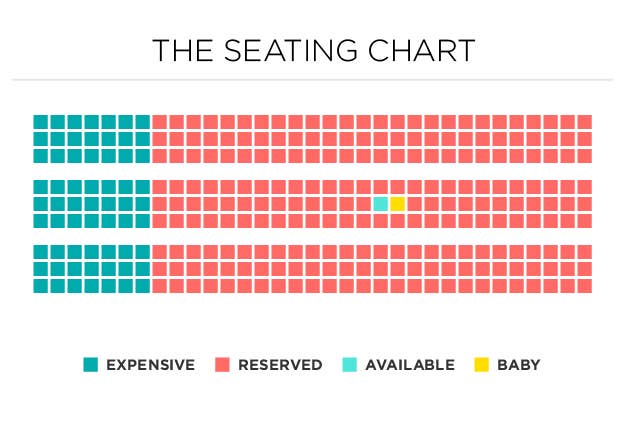Click the Baby legend color swatch
Screen dimensions: 625x430
click(x=482, y=365)
